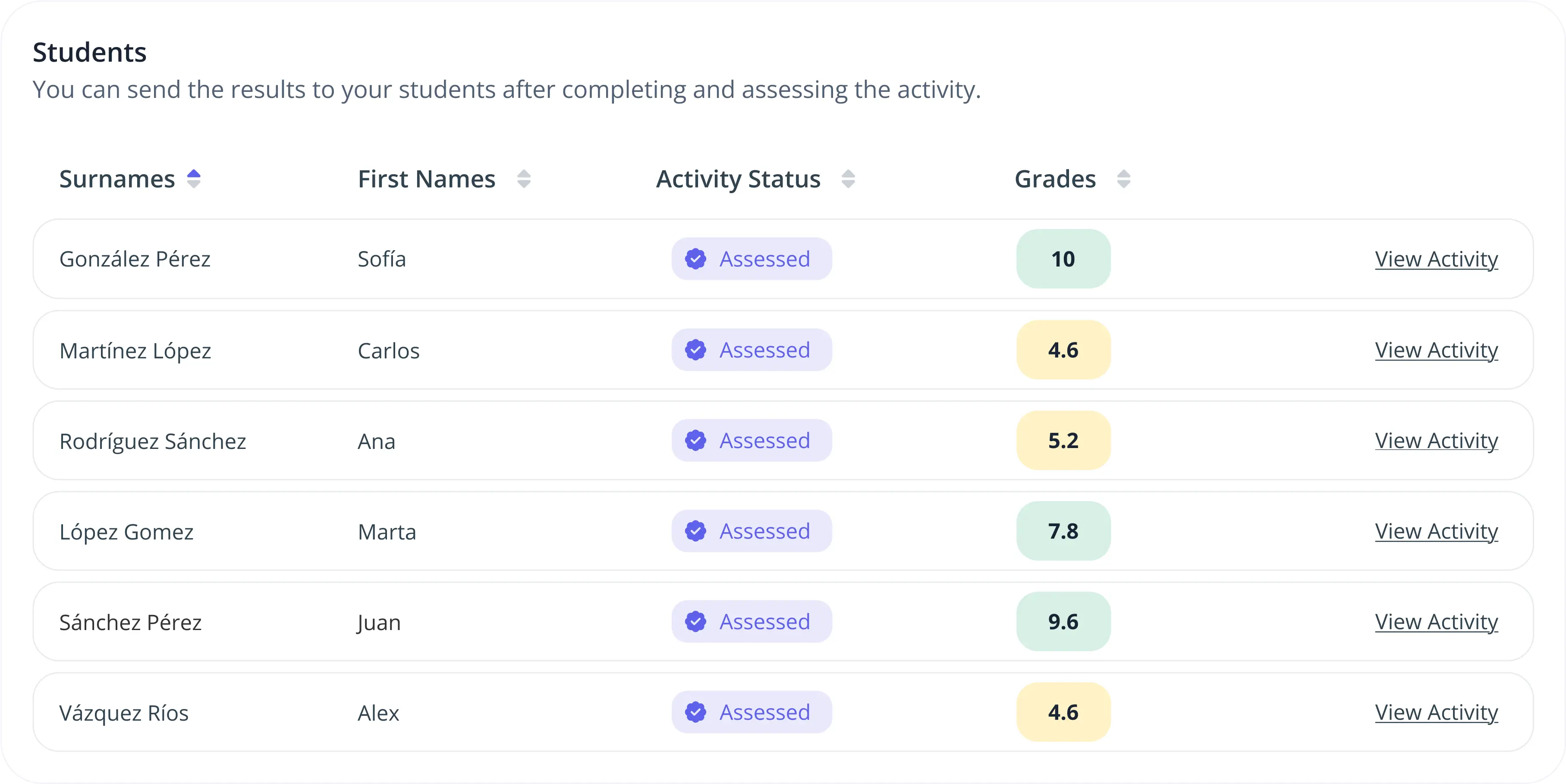The height and width of the screenshot is (784, 1566).
Task: Click Alex's Assessed checkmark badge icon
Action: pos(695,712)
